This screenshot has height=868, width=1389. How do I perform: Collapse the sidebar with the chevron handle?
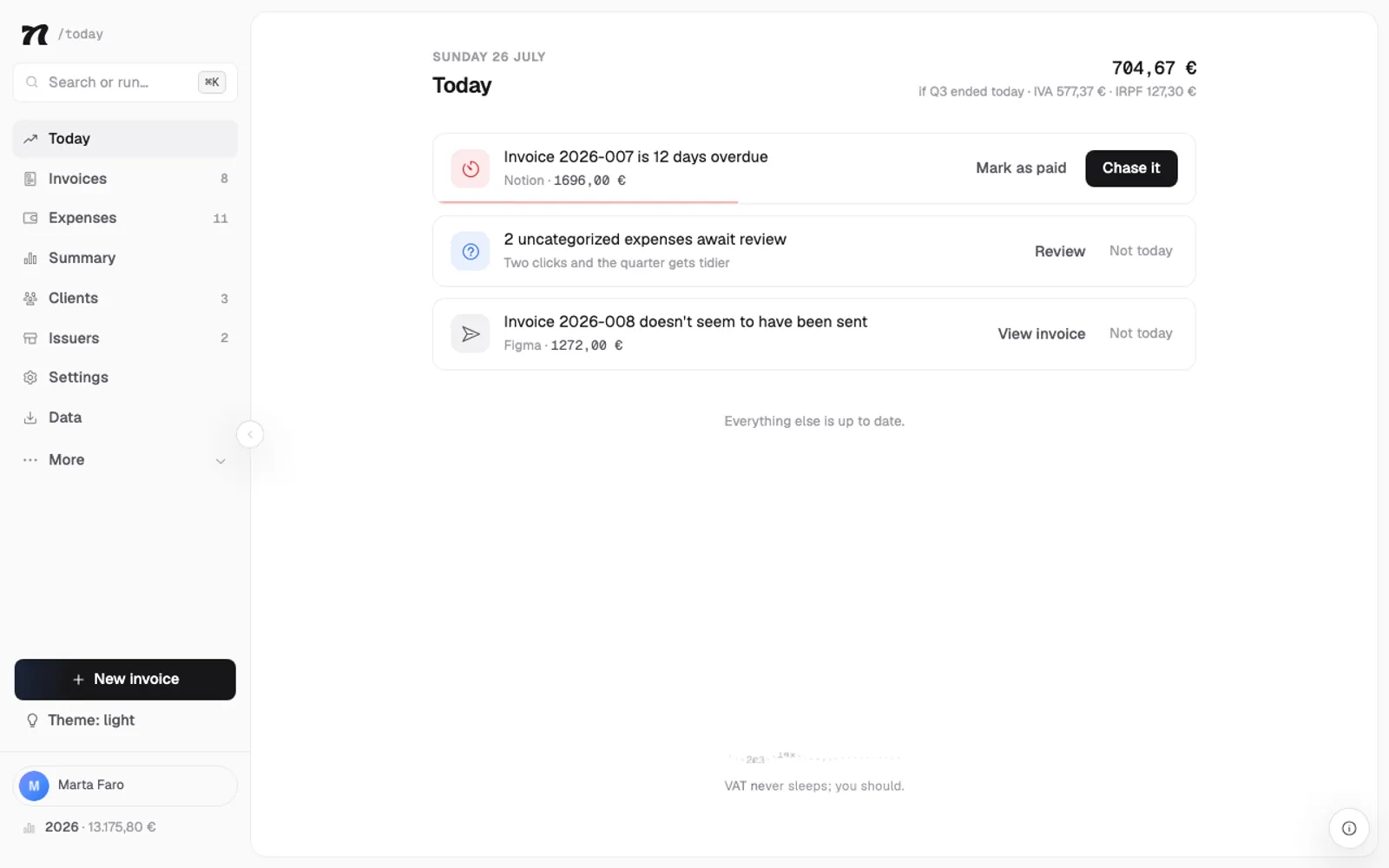point(250,434)
